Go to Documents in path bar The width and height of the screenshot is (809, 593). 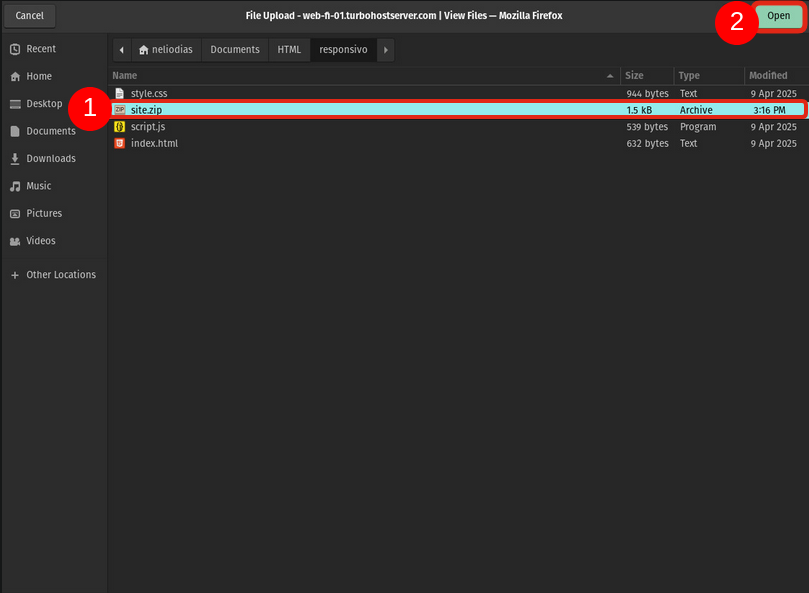[x=235, y=50]
